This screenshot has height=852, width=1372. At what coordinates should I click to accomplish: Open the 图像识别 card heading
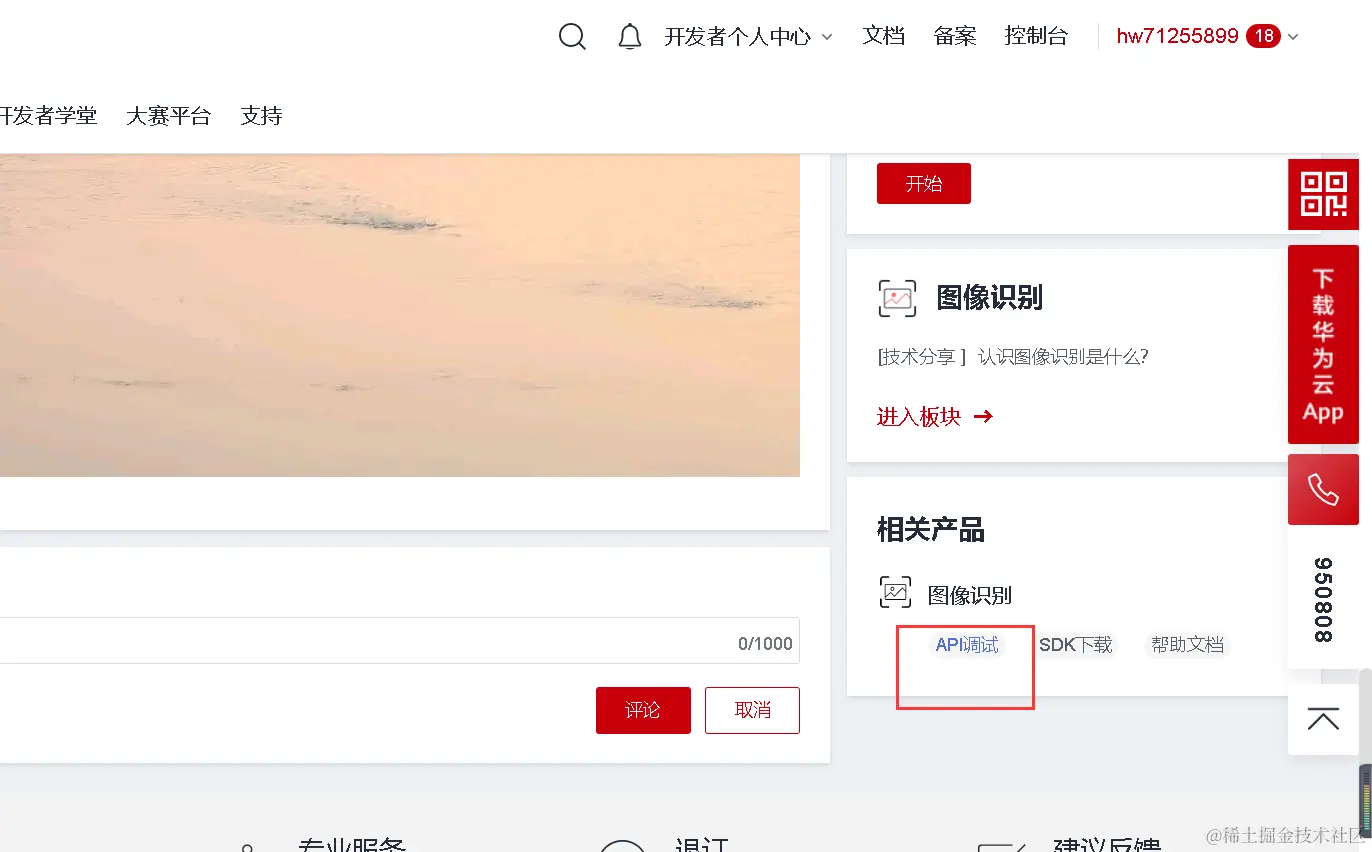[x=990, y=298]
